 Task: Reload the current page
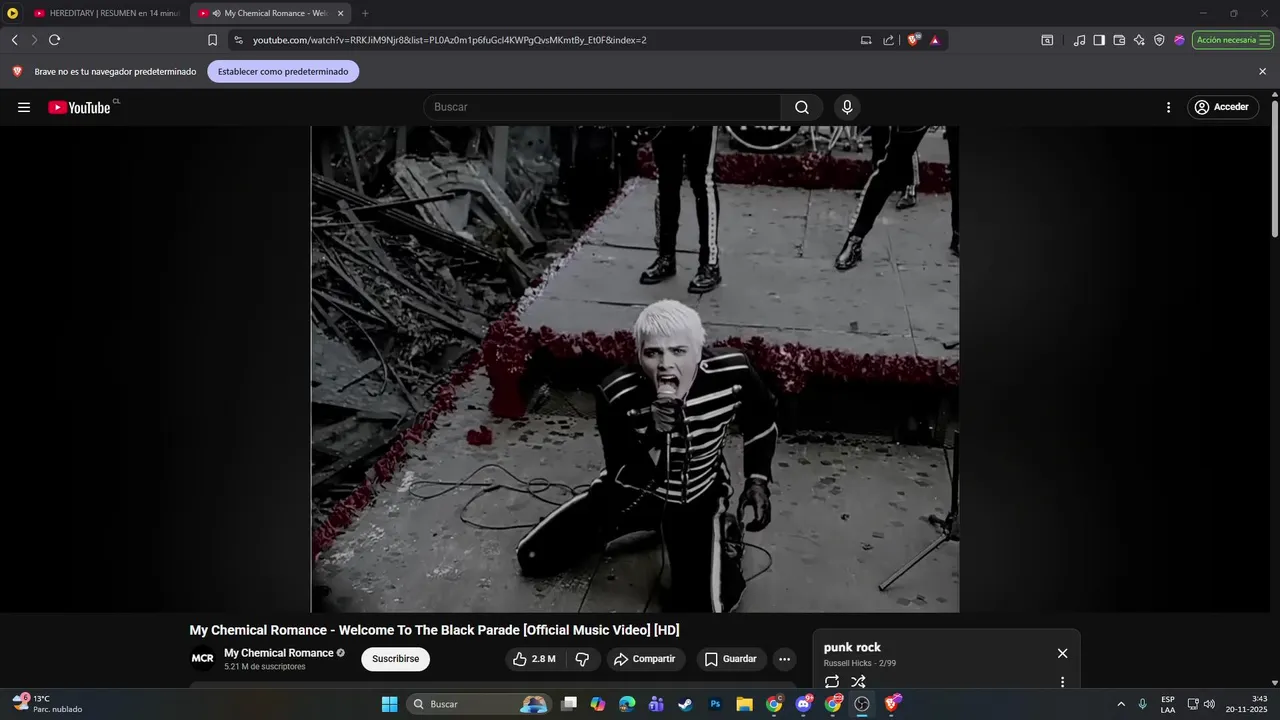(x=54, y=40)
